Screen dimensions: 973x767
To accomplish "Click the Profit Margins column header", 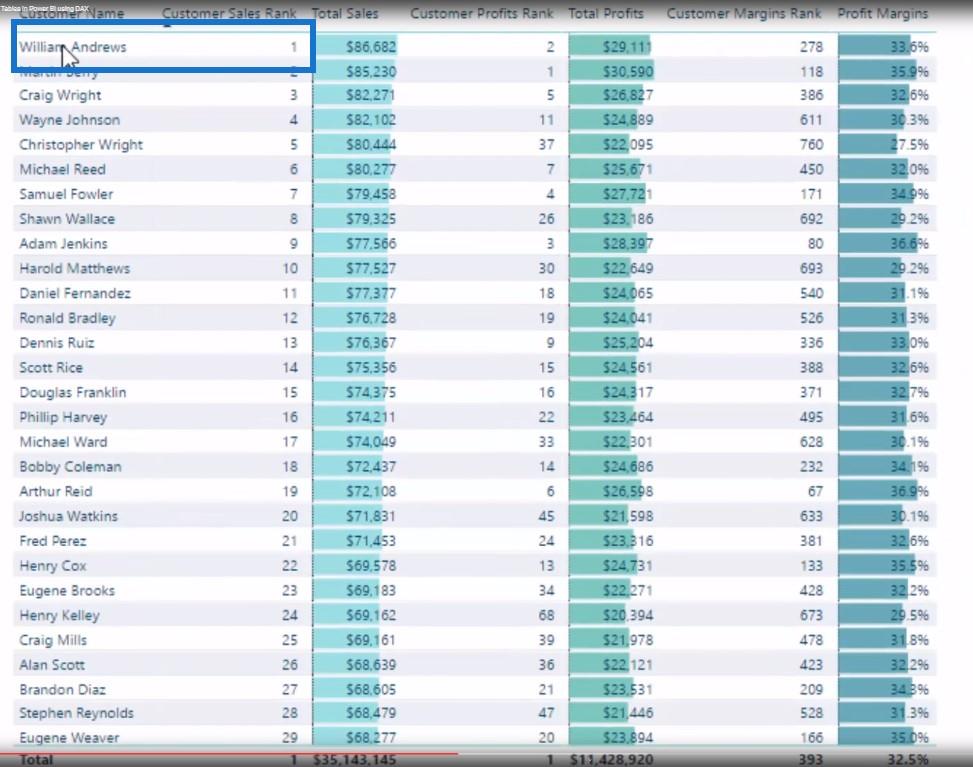I will coord(883,14).
